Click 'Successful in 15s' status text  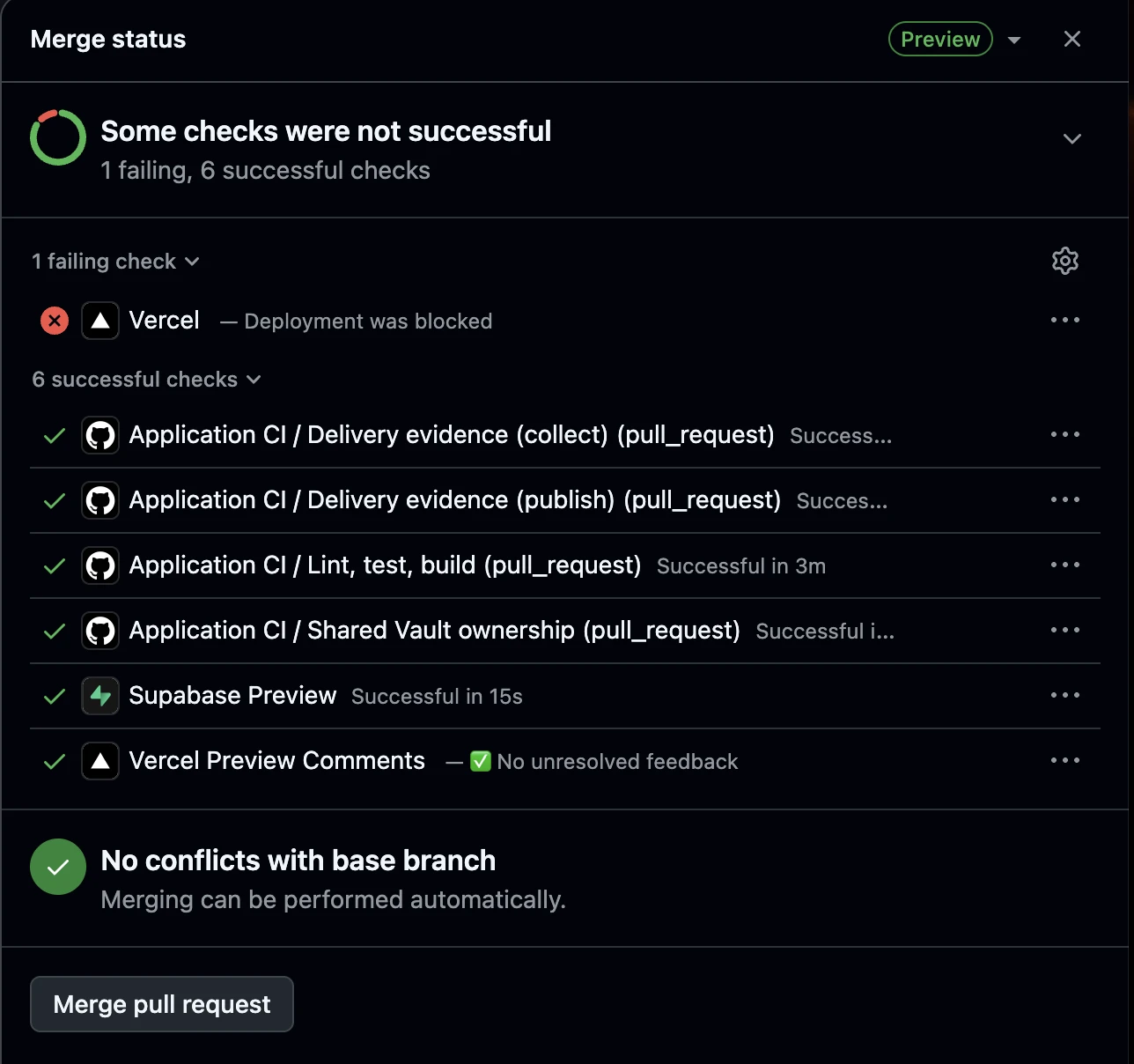point(437,696)
